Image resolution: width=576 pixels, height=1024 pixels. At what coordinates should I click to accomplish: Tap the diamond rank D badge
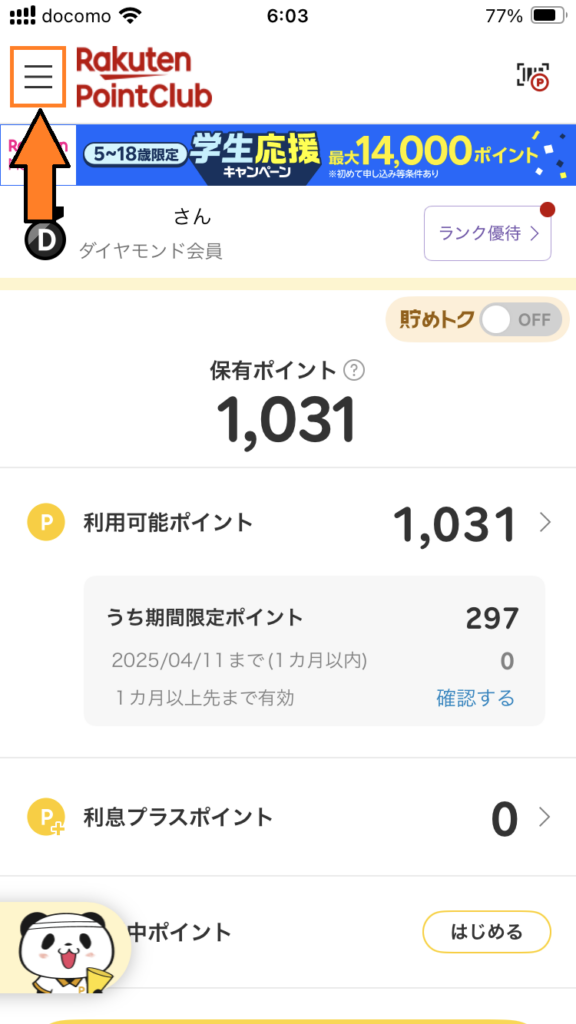tap(44, 240)
